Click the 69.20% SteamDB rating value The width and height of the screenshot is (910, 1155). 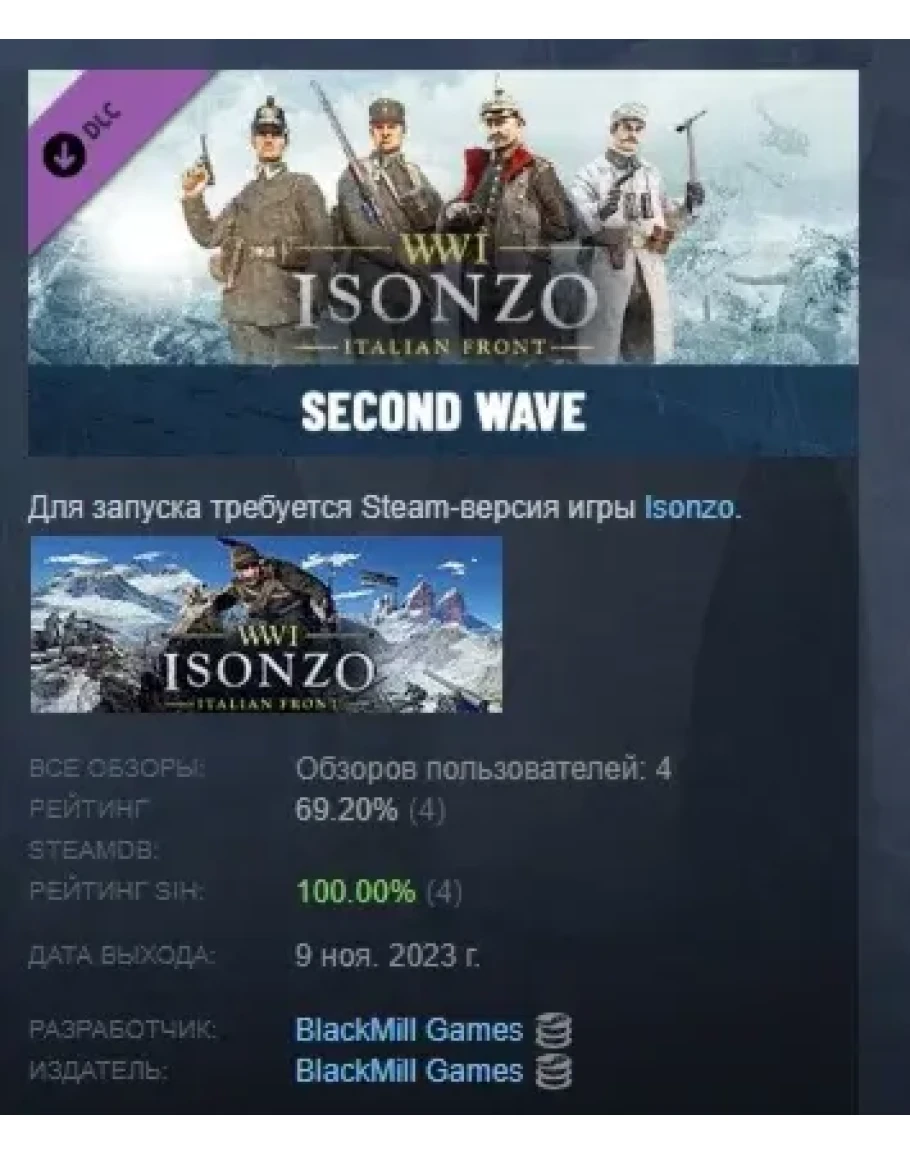coord(346,810)
